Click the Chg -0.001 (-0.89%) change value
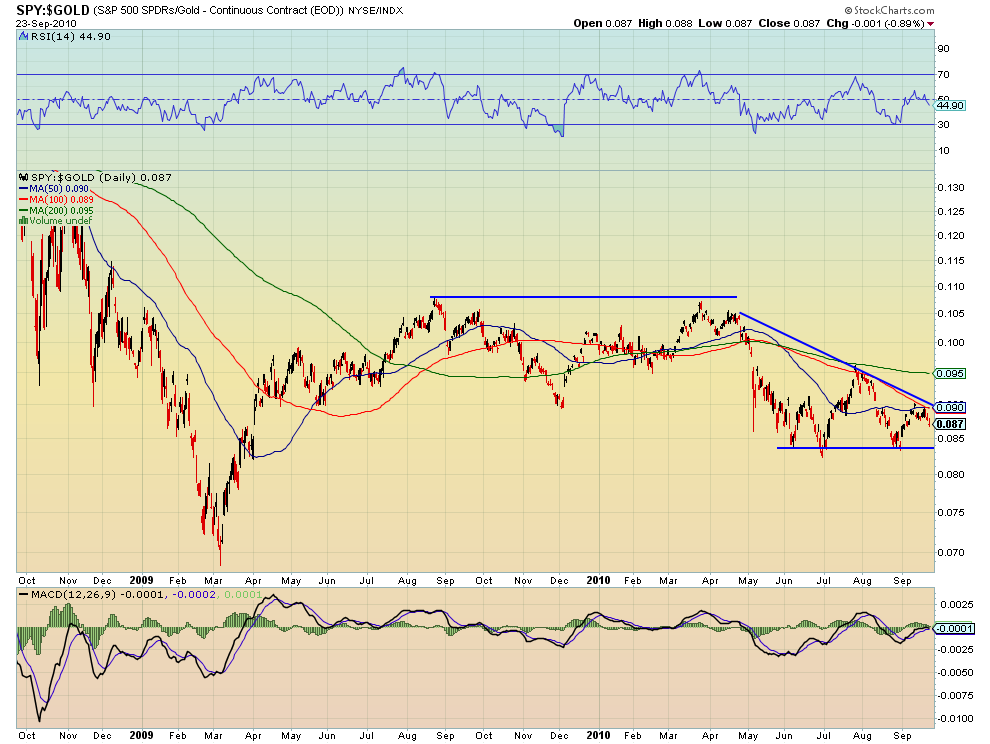This screenshot has height=744, width=990. tap(875, 23)
